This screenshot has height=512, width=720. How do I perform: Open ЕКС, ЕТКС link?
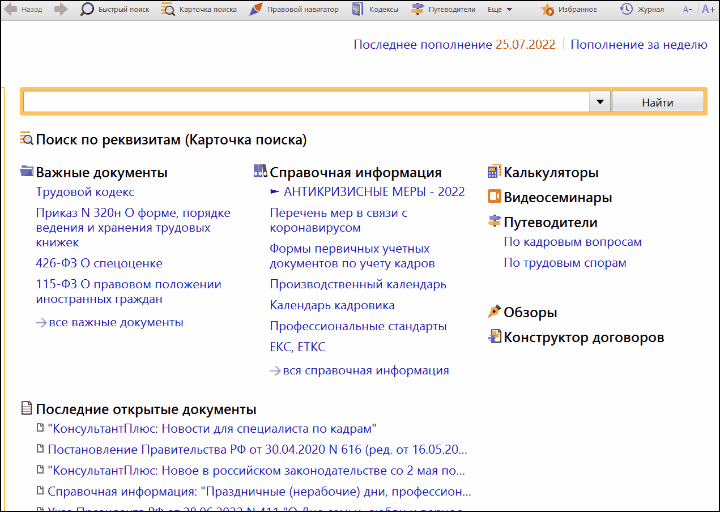point(298,347)
